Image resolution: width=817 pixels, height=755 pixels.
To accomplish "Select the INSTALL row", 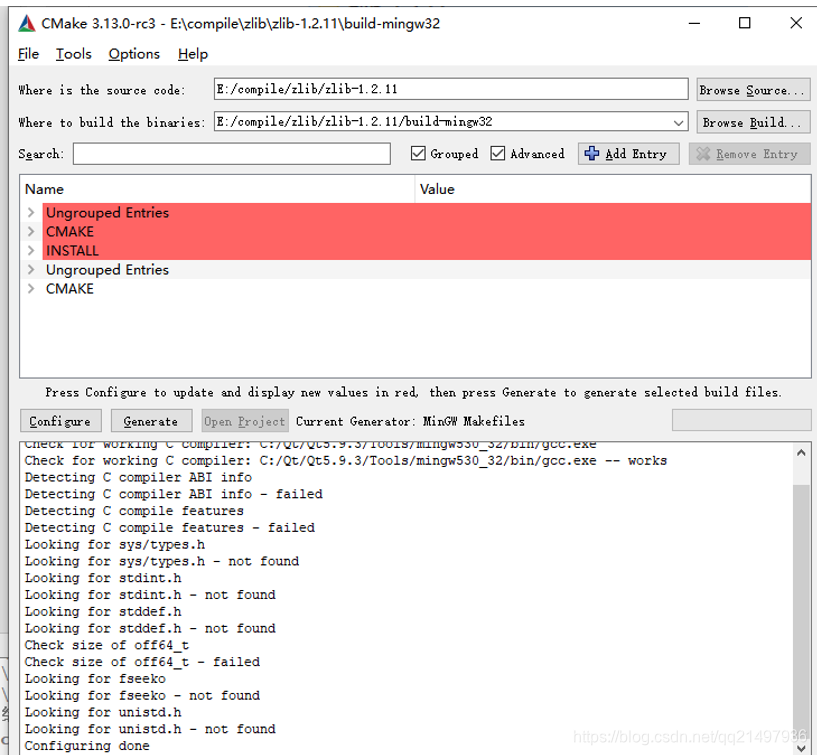I will coord(427,251).
